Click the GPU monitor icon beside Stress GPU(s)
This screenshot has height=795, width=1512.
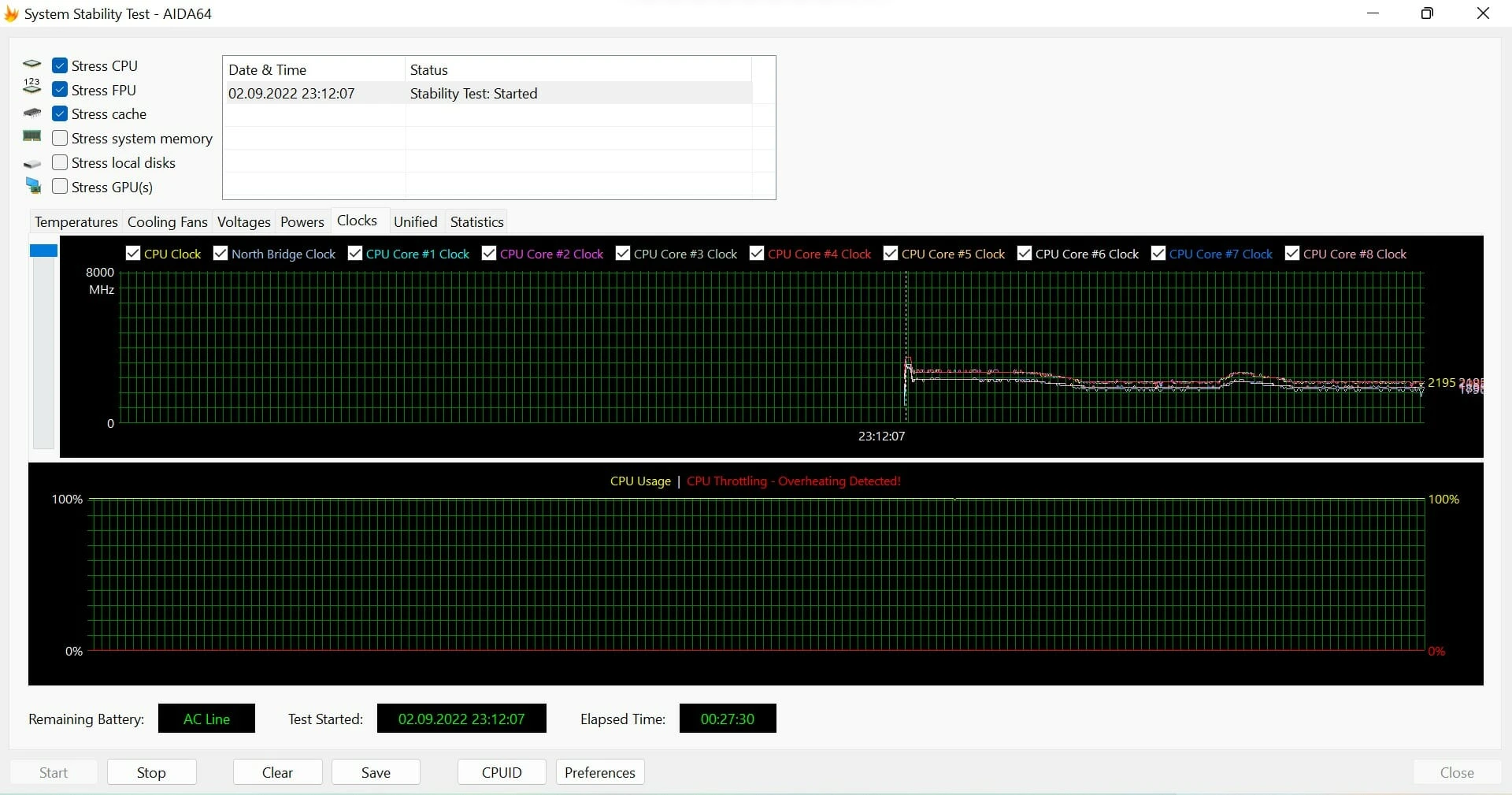tap(33, 186)
